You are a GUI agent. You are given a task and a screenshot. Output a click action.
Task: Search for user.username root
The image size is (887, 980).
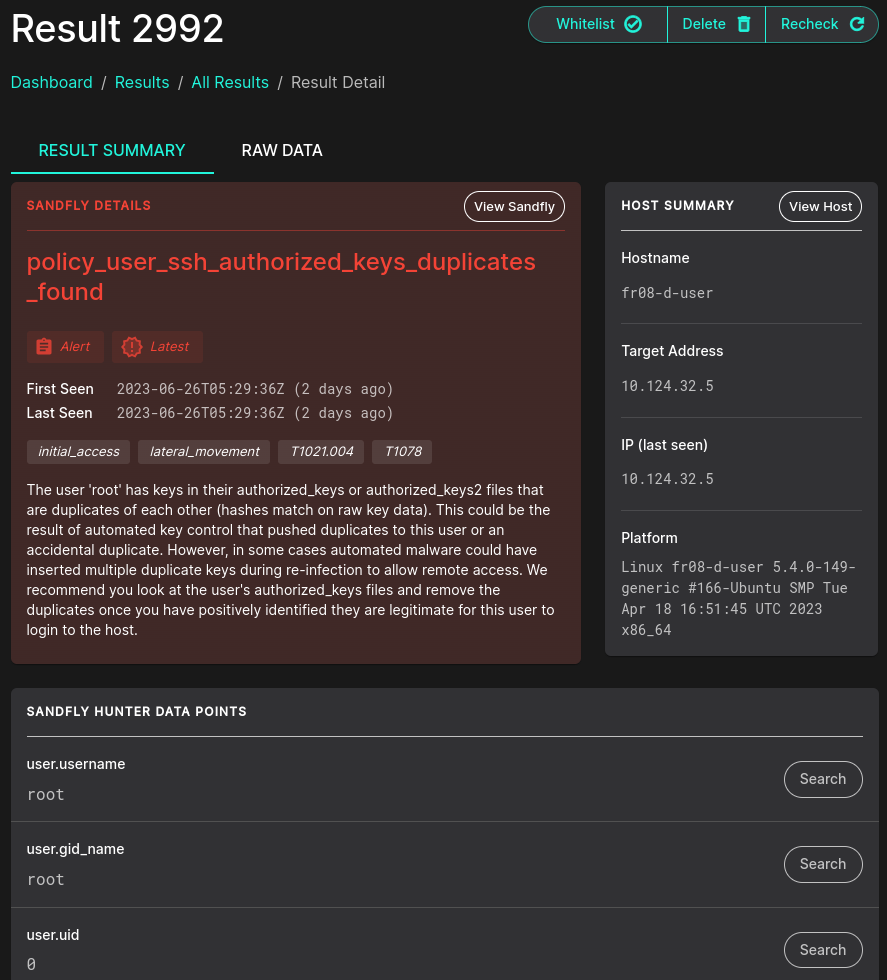pyautogui.click(x=823, y=779)
